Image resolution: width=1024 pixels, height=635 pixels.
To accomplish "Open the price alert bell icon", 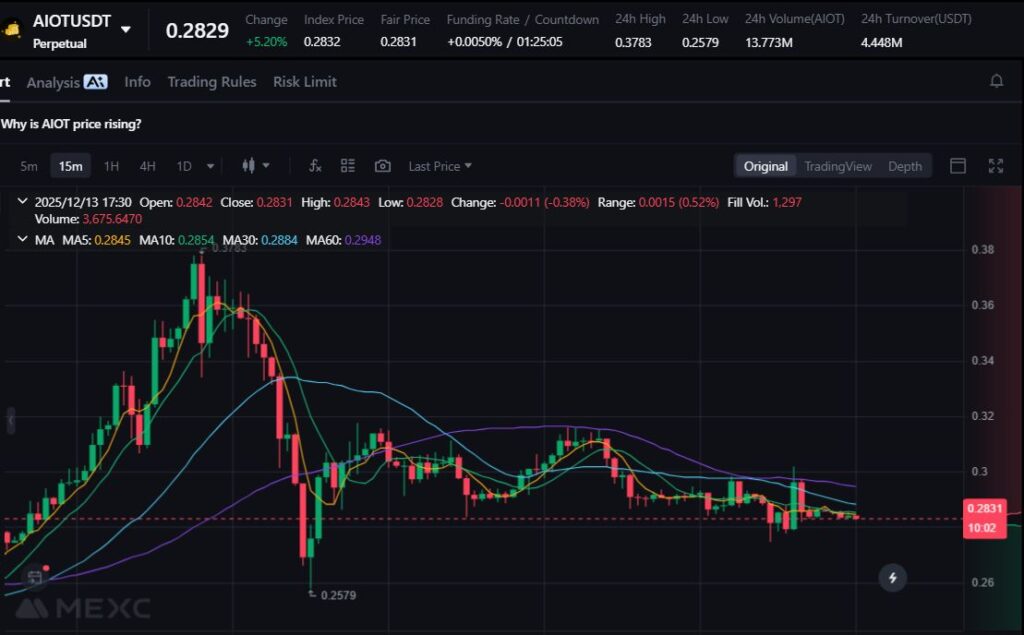I will point(996,82).
